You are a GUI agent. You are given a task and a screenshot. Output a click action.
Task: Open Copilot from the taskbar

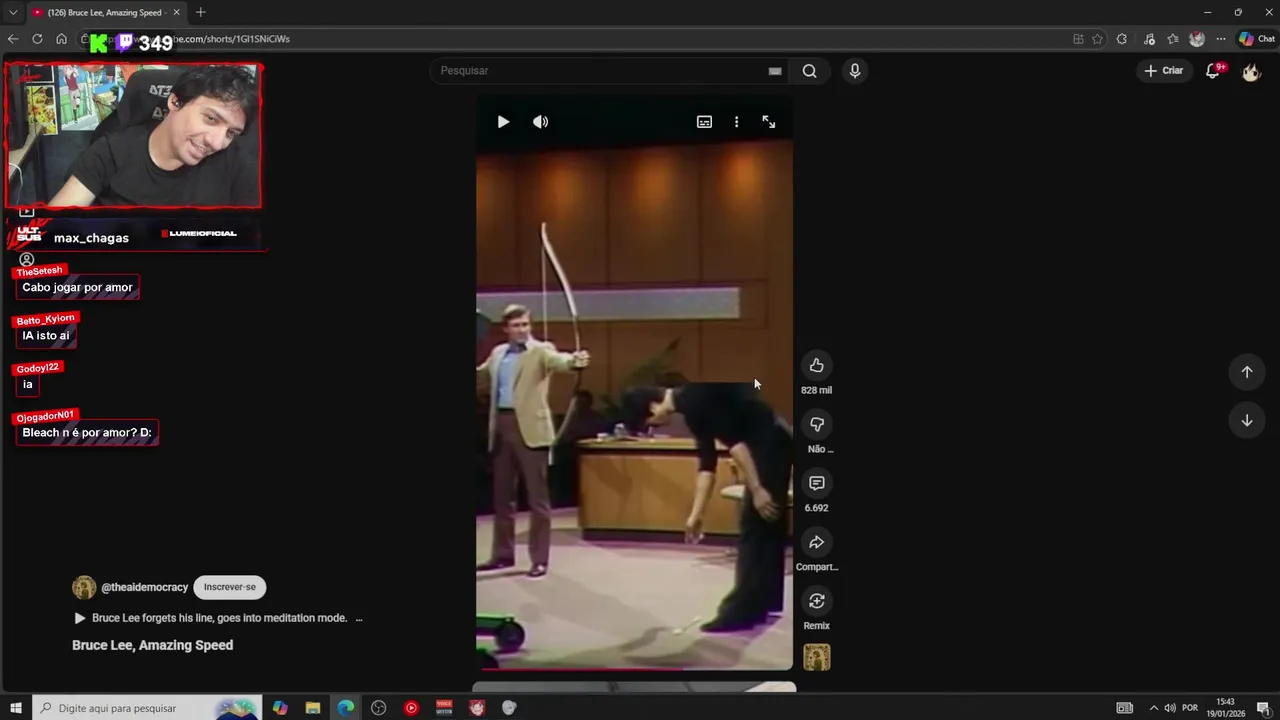(280, 708)
